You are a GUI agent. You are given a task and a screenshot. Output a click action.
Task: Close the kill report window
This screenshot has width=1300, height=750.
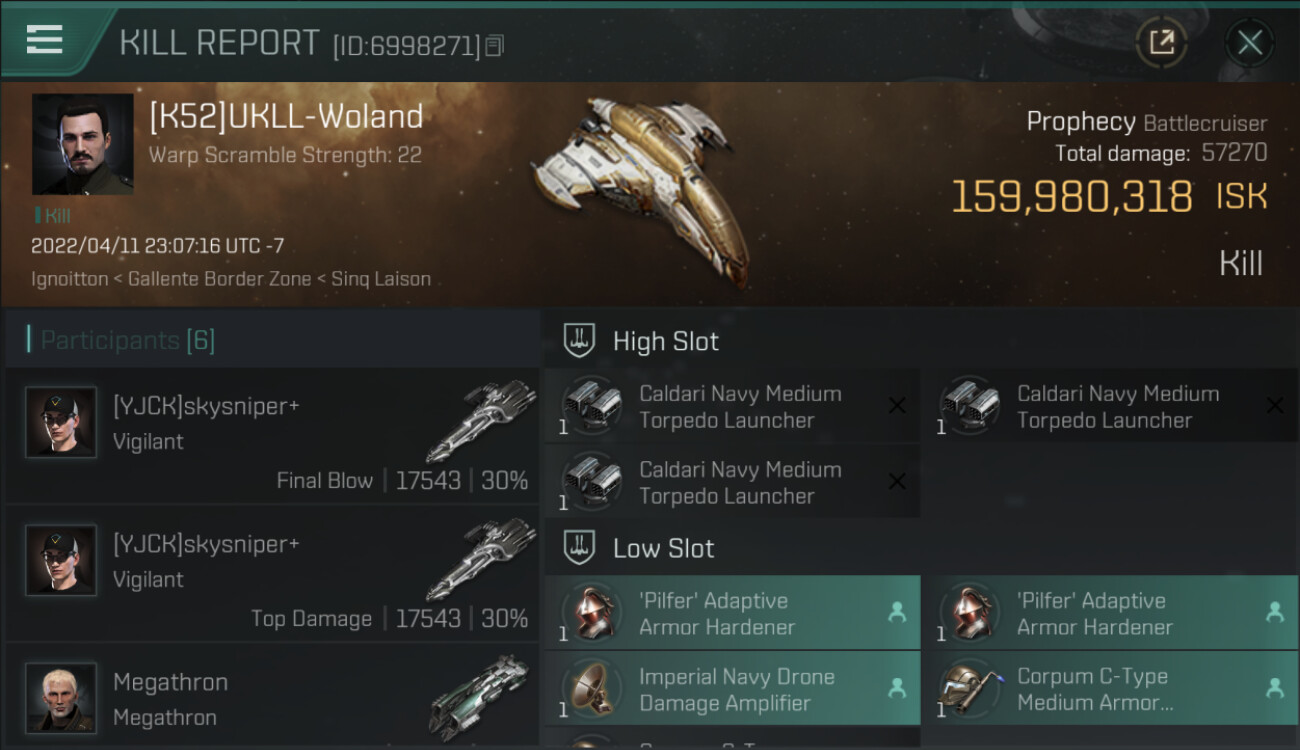[1249, 43]
